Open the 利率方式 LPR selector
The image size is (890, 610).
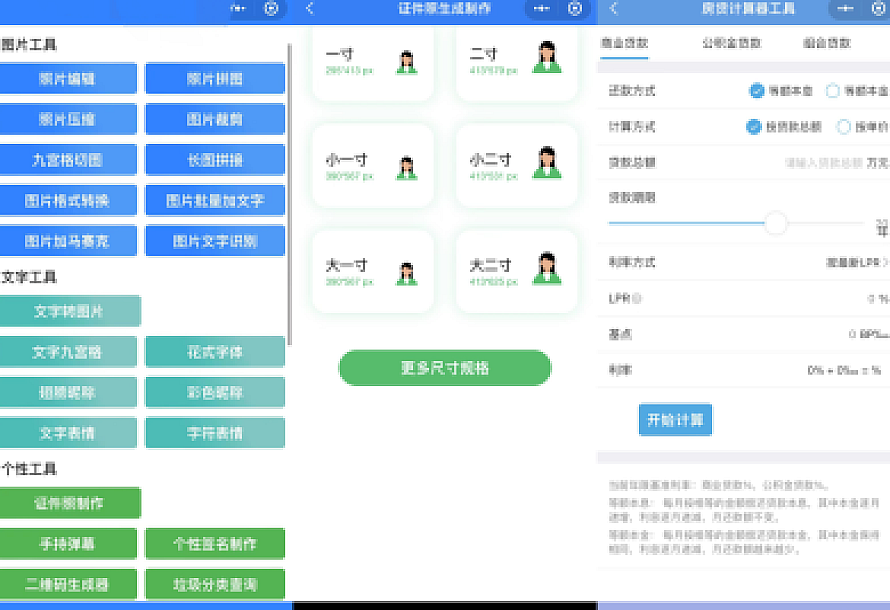pyautogui.click(x=856, y=262)
